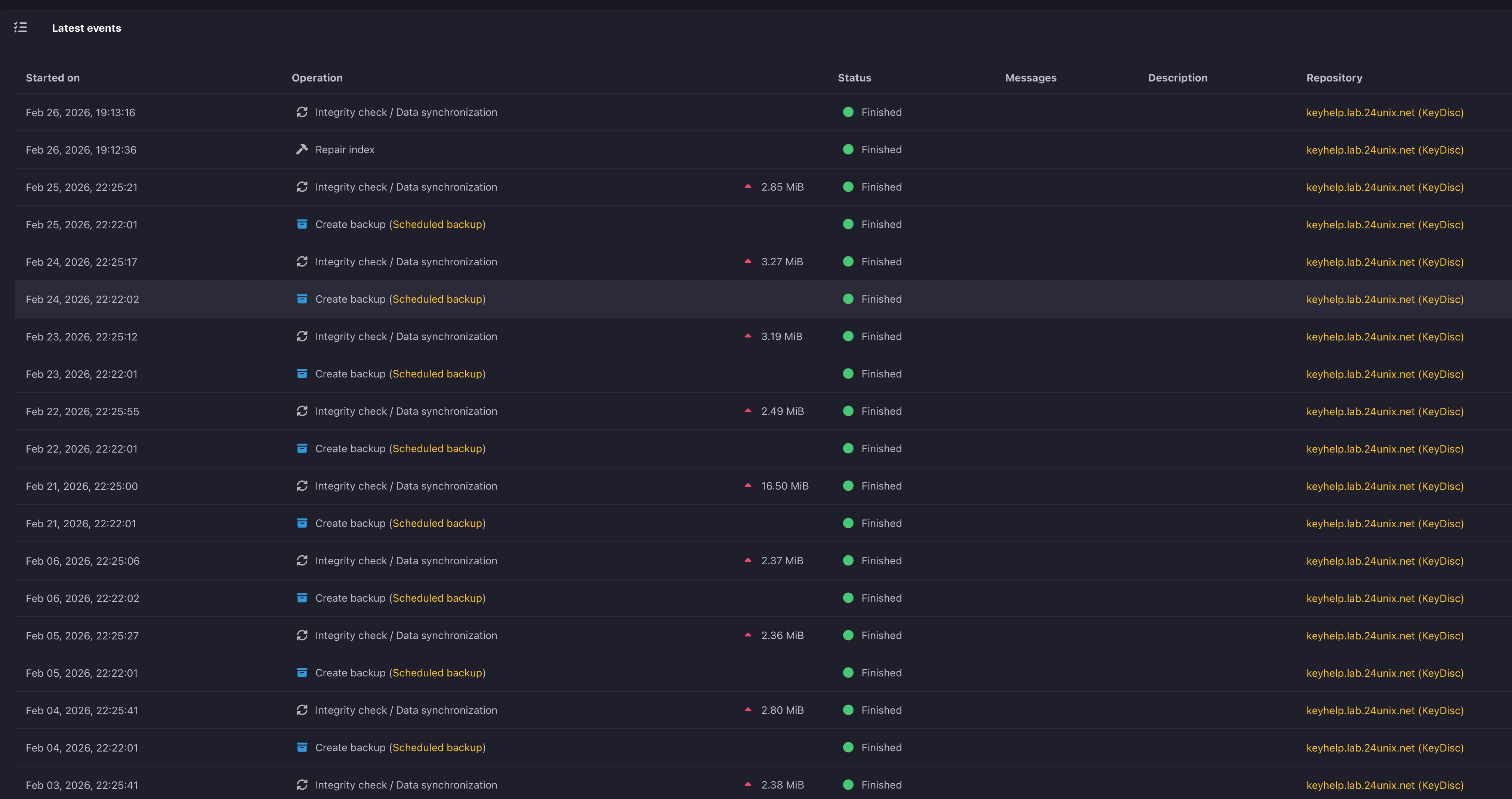Click green status dot on Feb 21 22:25:00 row
This screenshot has height=799, width=1512.
pyautogui.click(x=848, y=485)
